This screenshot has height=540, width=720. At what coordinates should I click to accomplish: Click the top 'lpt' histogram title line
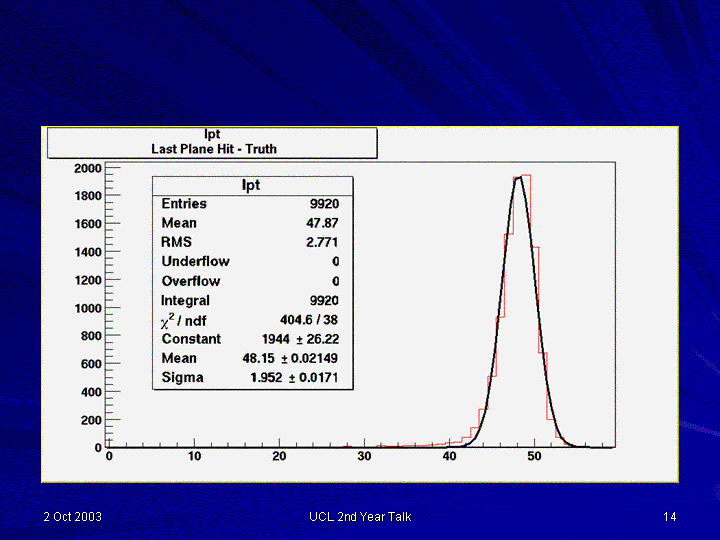[x=212, y=134]
